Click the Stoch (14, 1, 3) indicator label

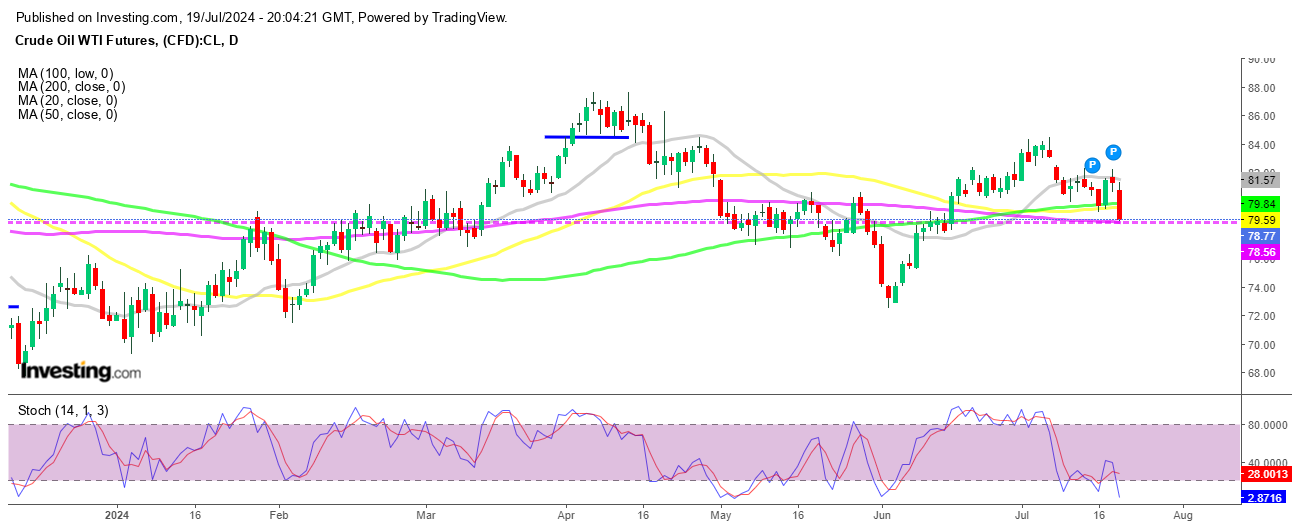click(62, 410)
